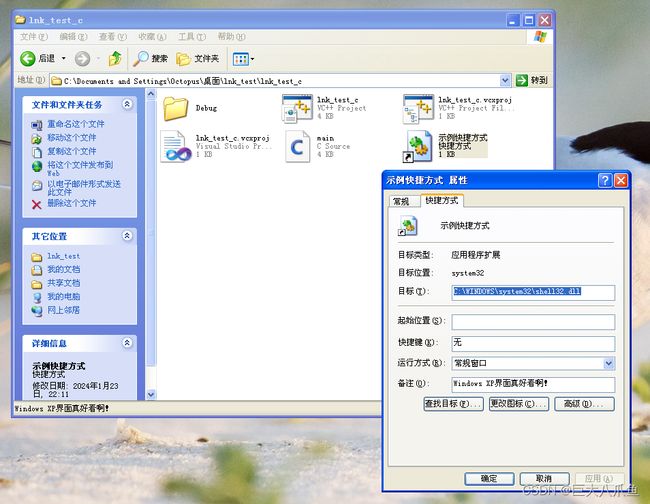Click the 查找目标(F)... button
The image size is (650, 504).
(454, 404)
